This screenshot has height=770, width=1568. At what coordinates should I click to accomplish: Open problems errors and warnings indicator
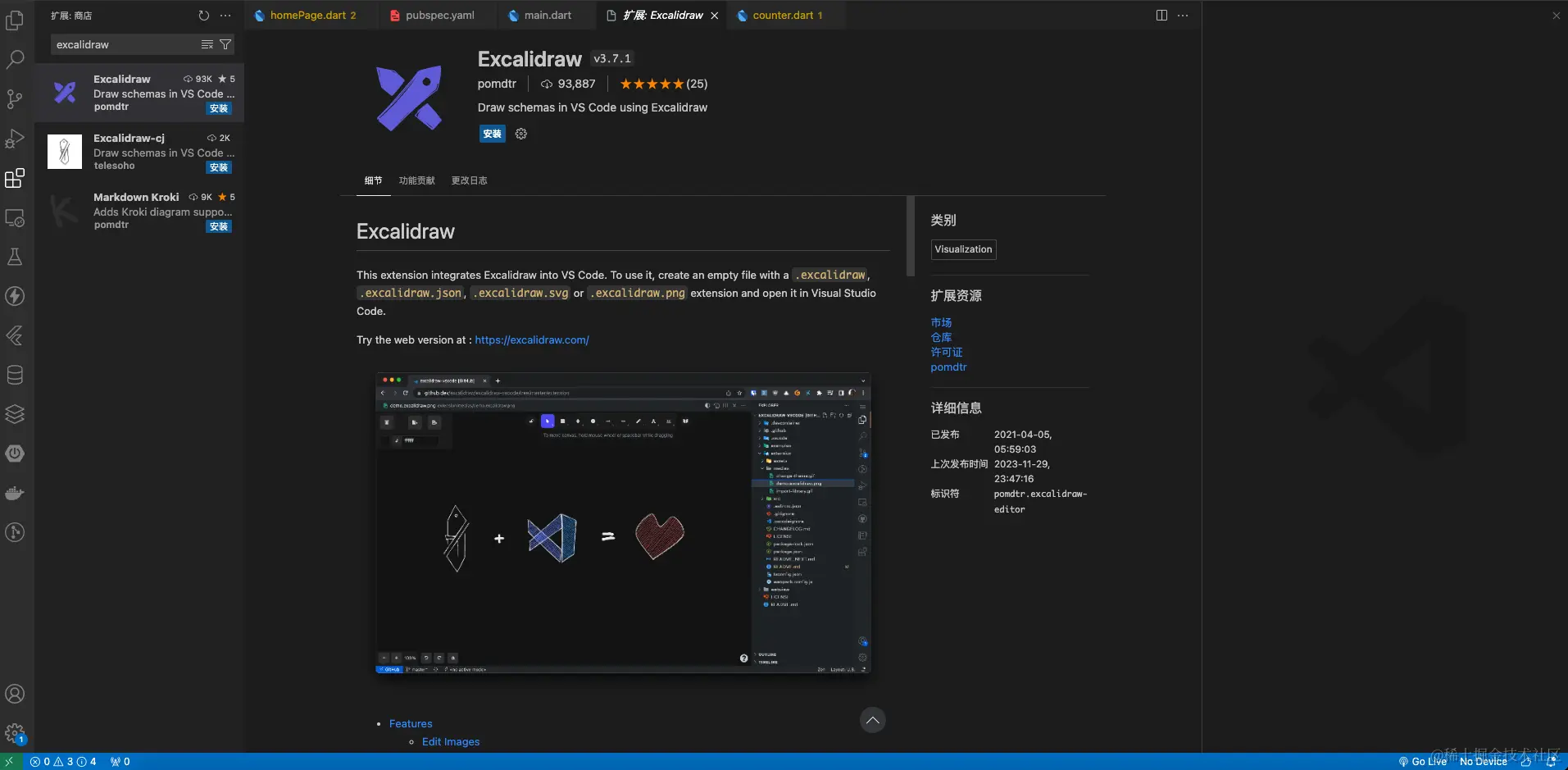[x=63, y=762]
